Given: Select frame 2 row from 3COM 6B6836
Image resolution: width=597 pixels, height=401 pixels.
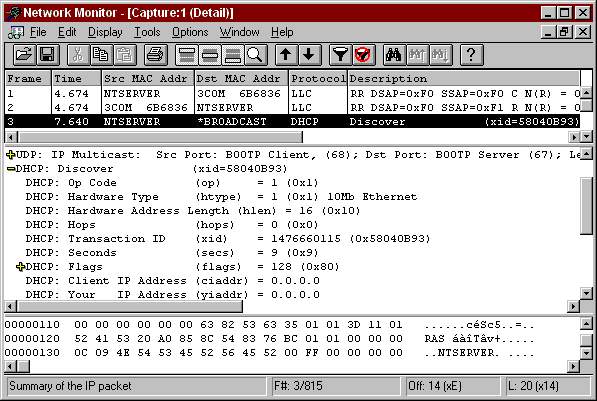Looking at the screenshot, I should 292,107.
